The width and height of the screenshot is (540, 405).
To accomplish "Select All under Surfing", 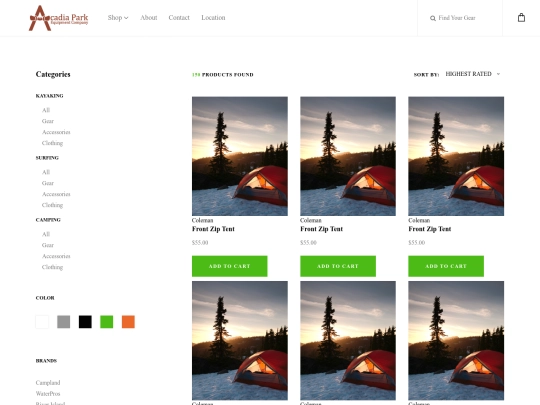I will coord(46,172).
